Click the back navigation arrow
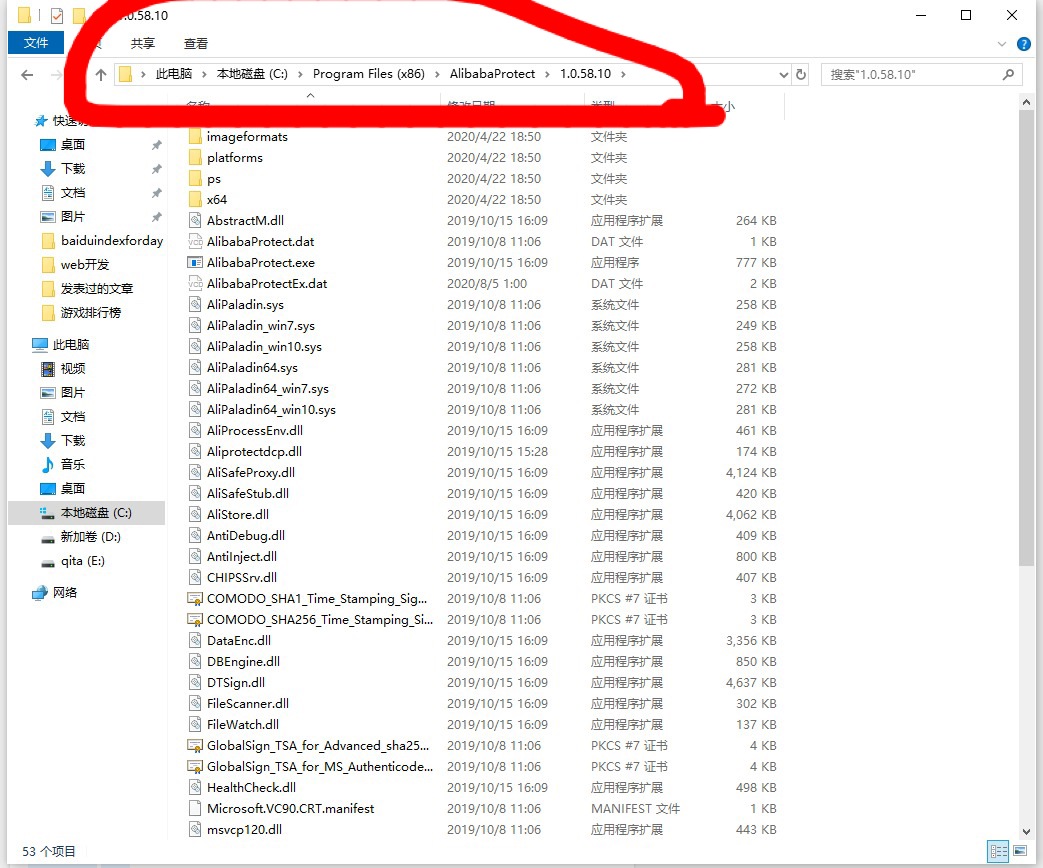Image resolution: width=1043 pixels, height=868 pixels. coord(27,74)
